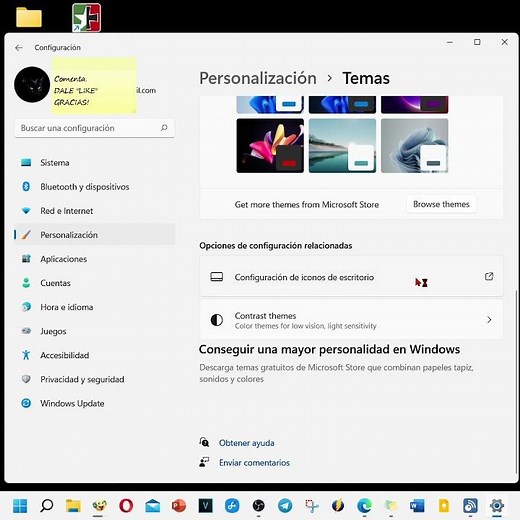Open Telegram from the taskbar
520x520 pixels.
click(x=285, y=506)
